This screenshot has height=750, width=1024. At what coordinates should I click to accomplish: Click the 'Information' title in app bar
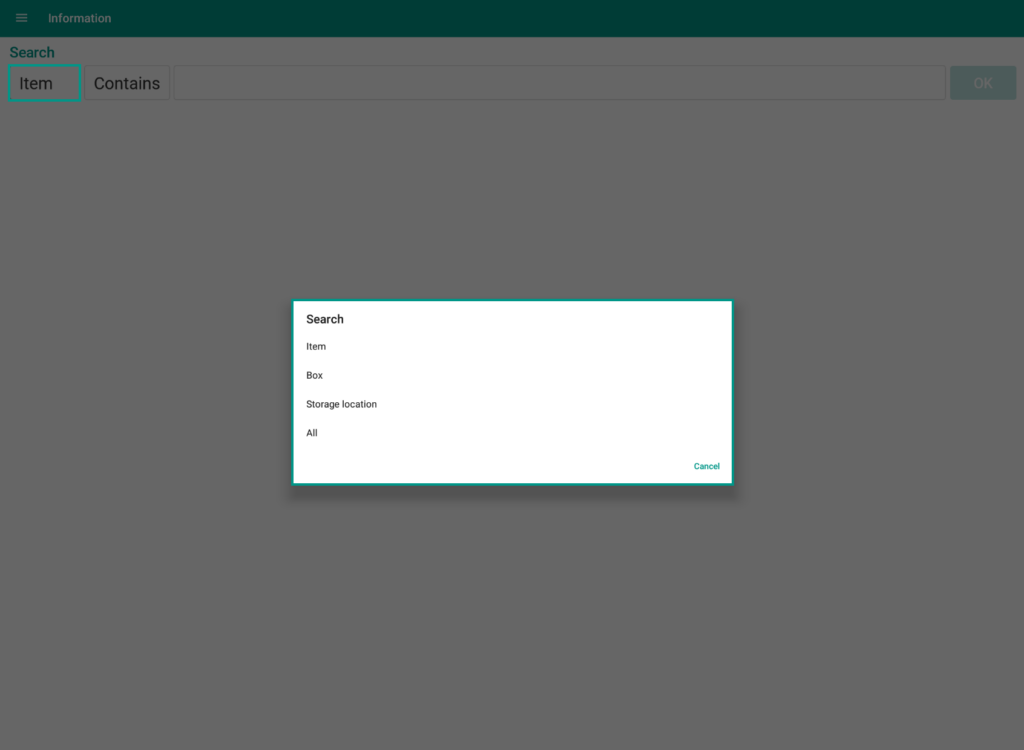pyautogui.click(x=80, y=18)
